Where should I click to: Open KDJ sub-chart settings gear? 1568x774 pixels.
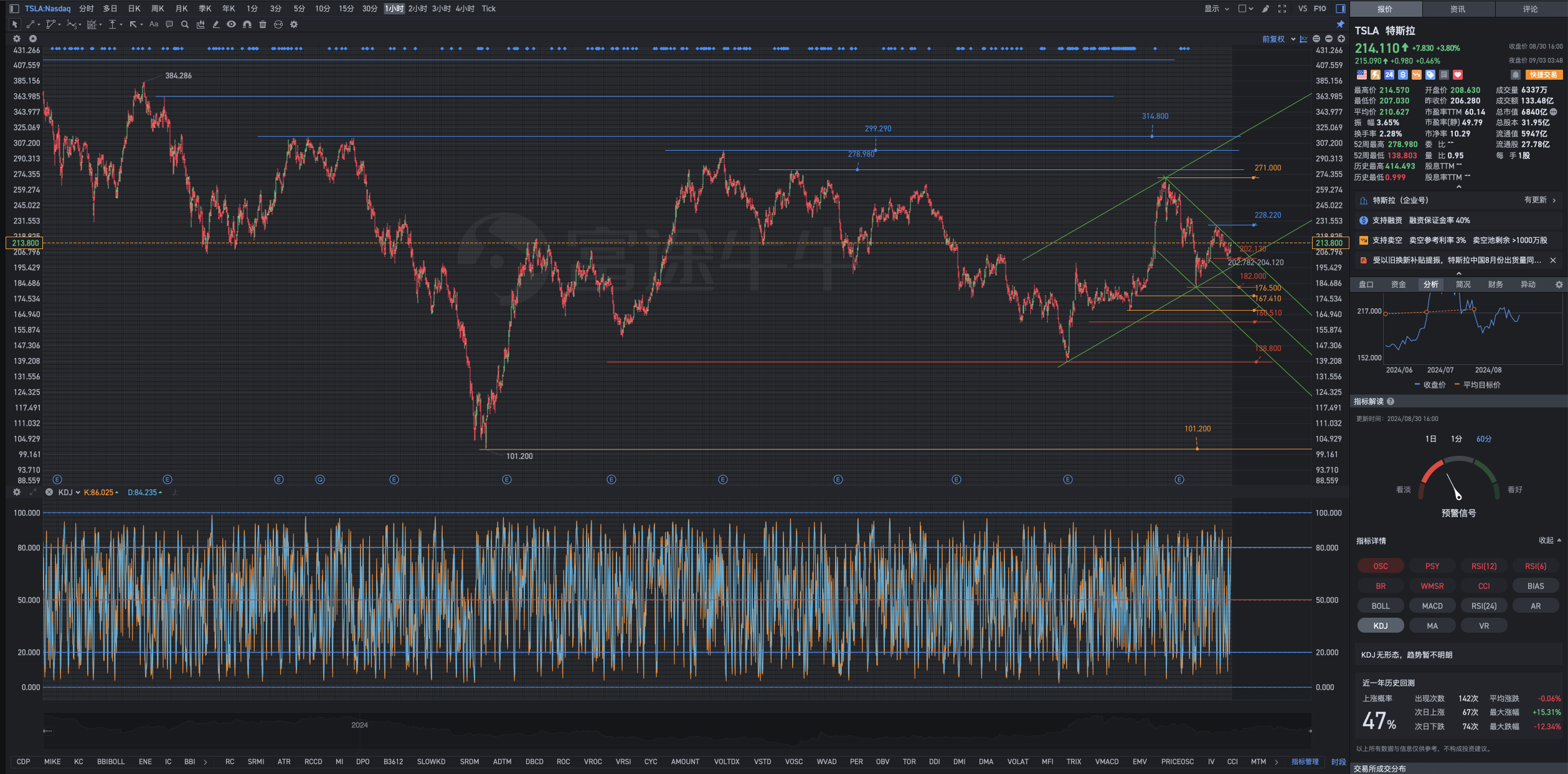coord(17,492)
